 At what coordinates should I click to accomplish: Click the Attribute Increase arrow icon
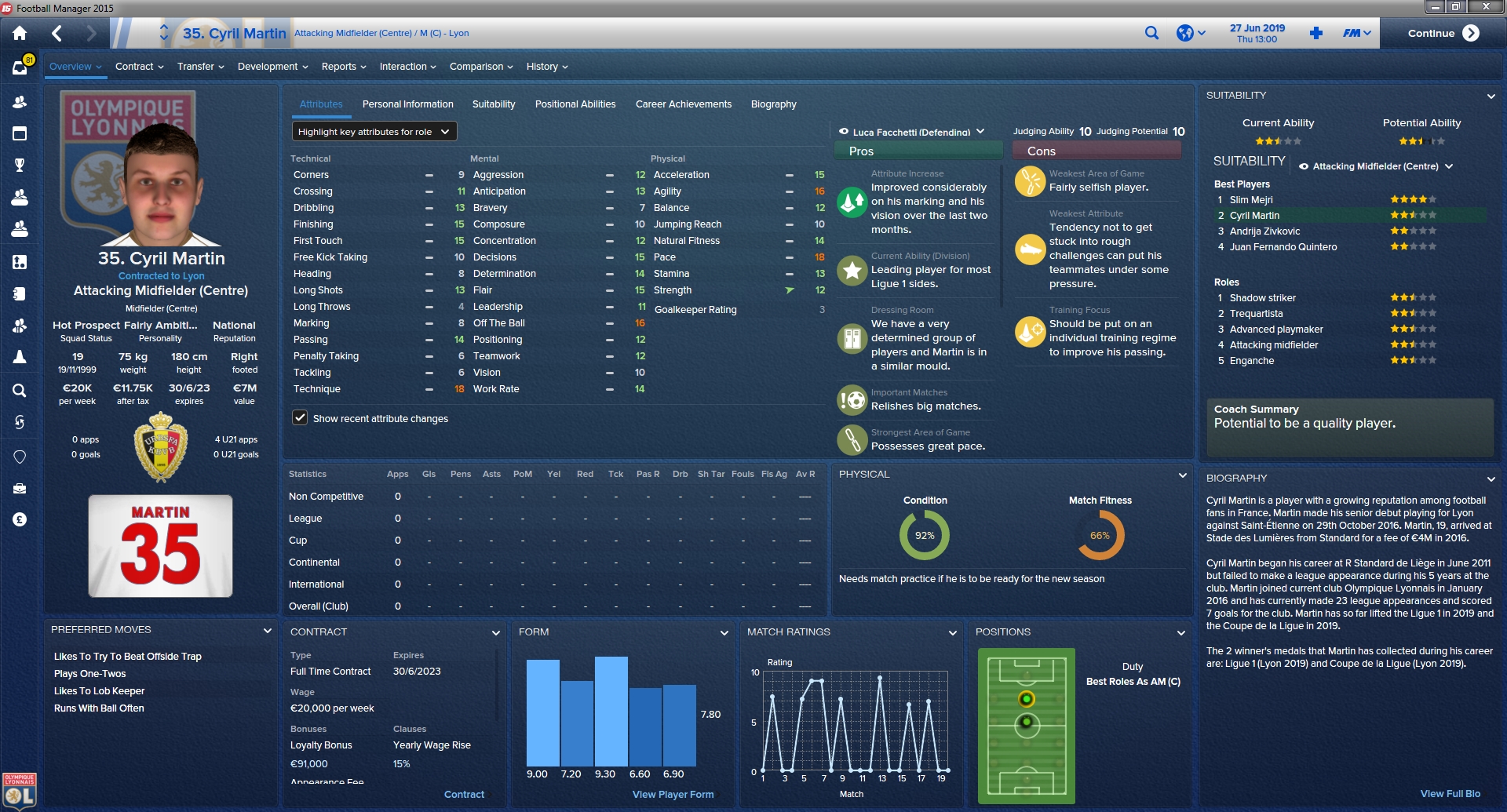click(852, 202)
